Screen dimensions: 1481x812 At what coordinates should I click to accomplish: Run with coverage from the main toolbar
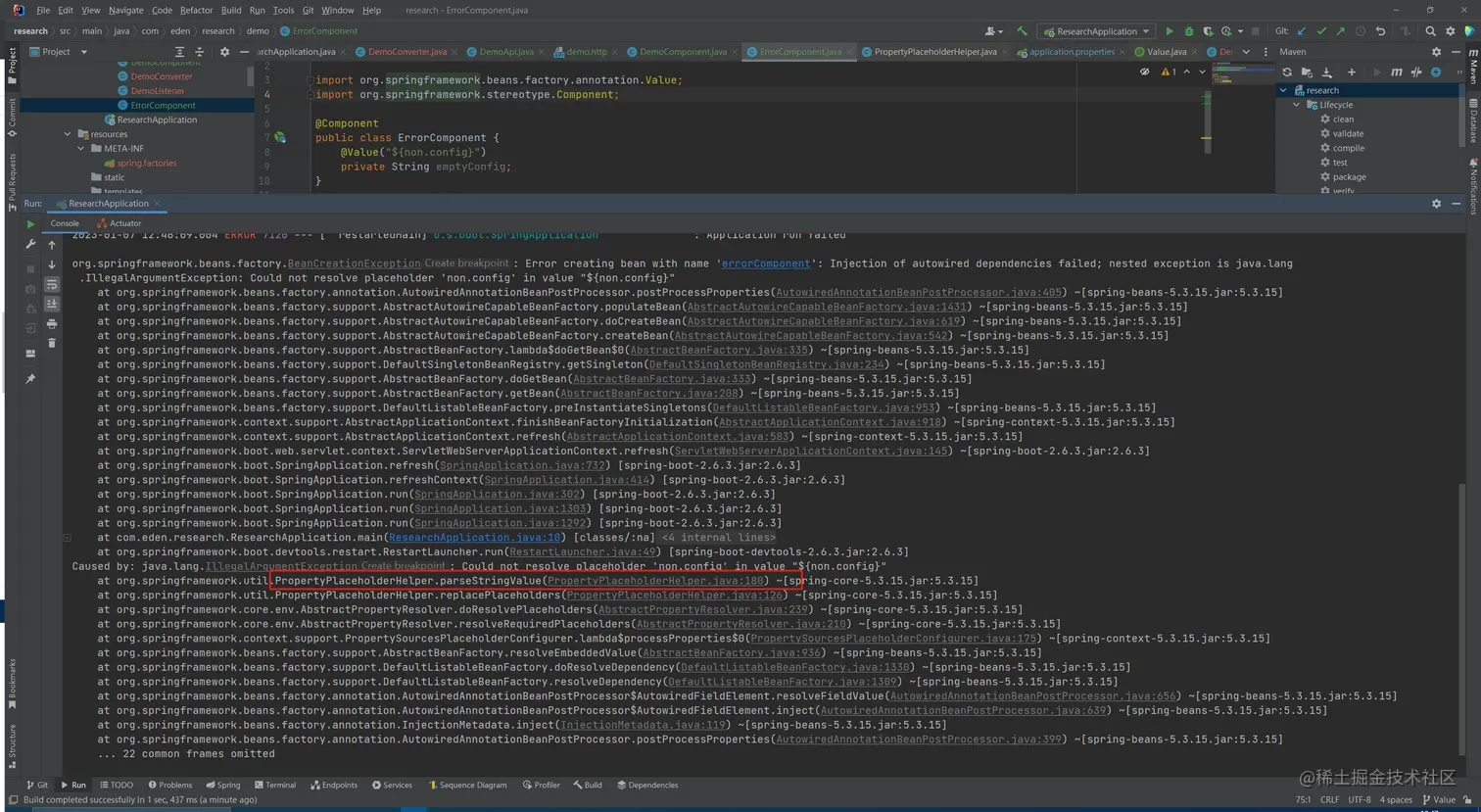(x=1207, y=31)
